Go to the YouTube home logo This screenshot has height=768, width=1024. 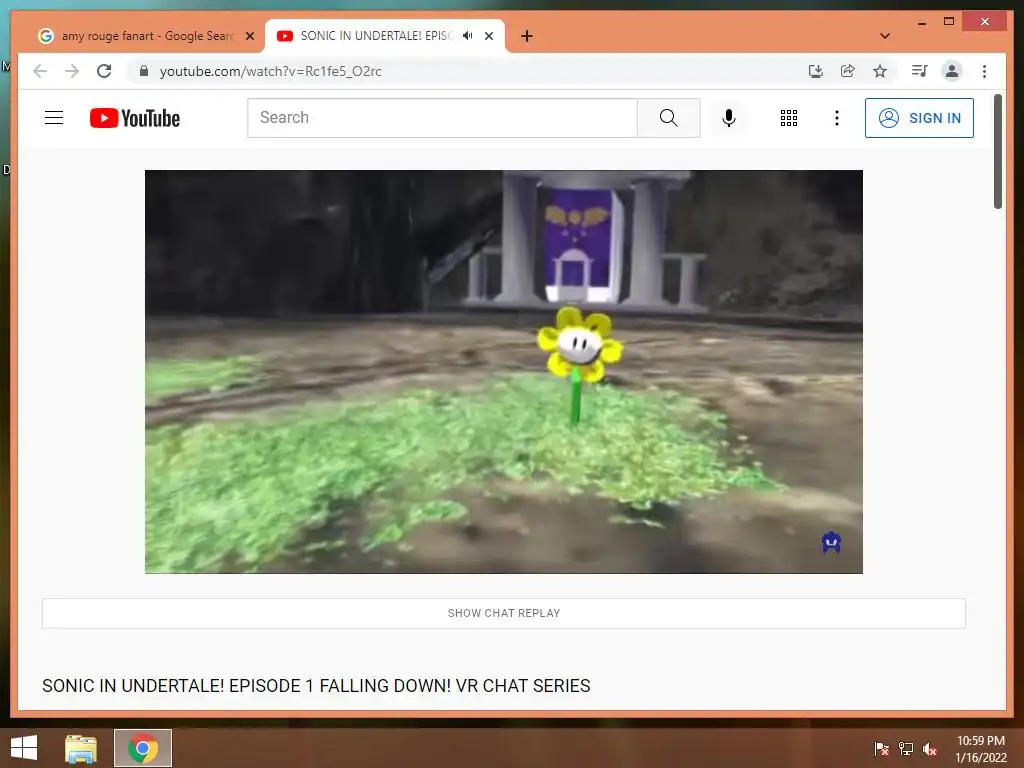pos(135,118)
